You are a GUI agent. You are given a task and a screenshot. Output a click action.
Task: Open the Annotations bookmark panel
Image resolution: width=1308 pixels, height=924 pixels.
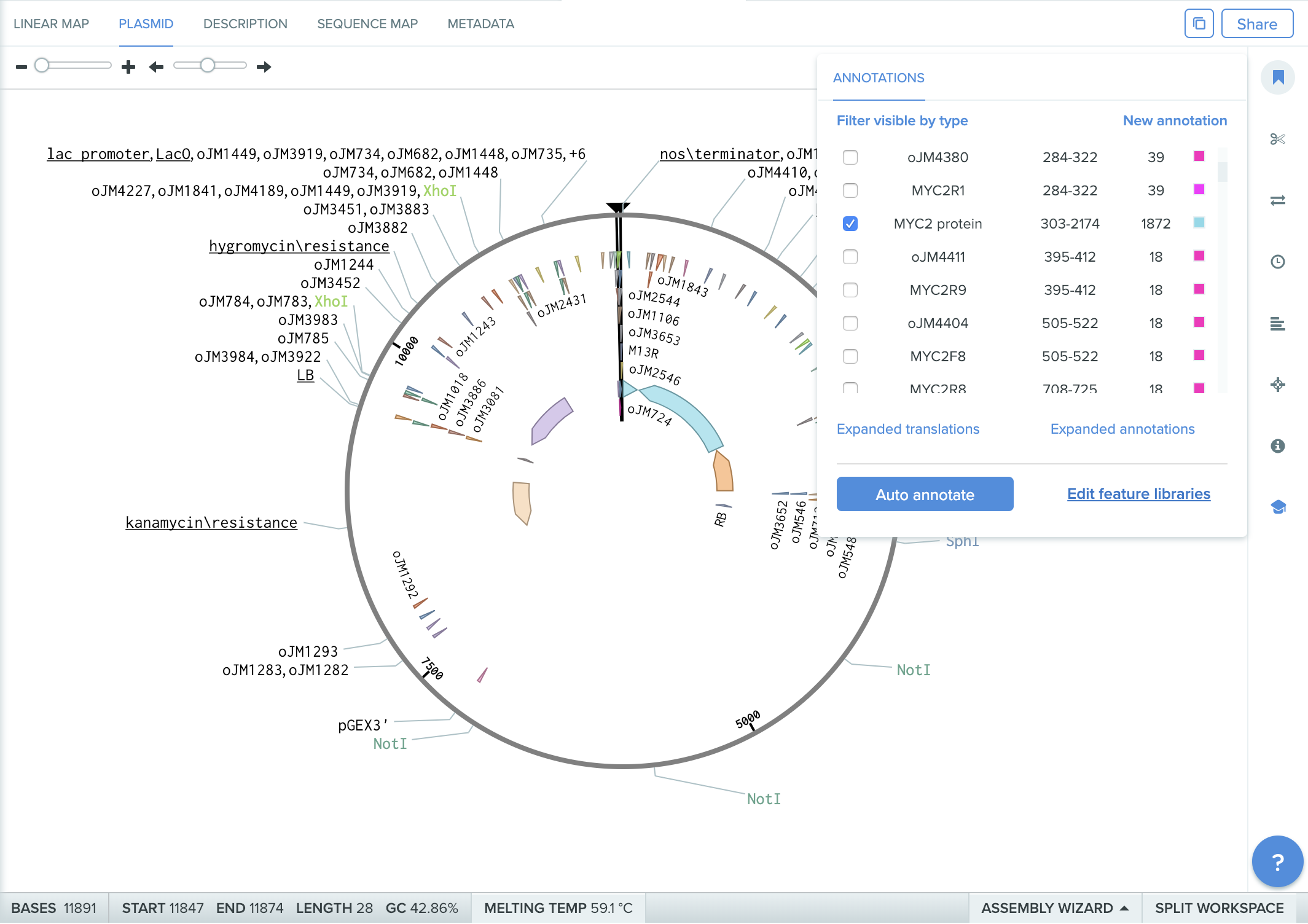tap(1278, 77)
